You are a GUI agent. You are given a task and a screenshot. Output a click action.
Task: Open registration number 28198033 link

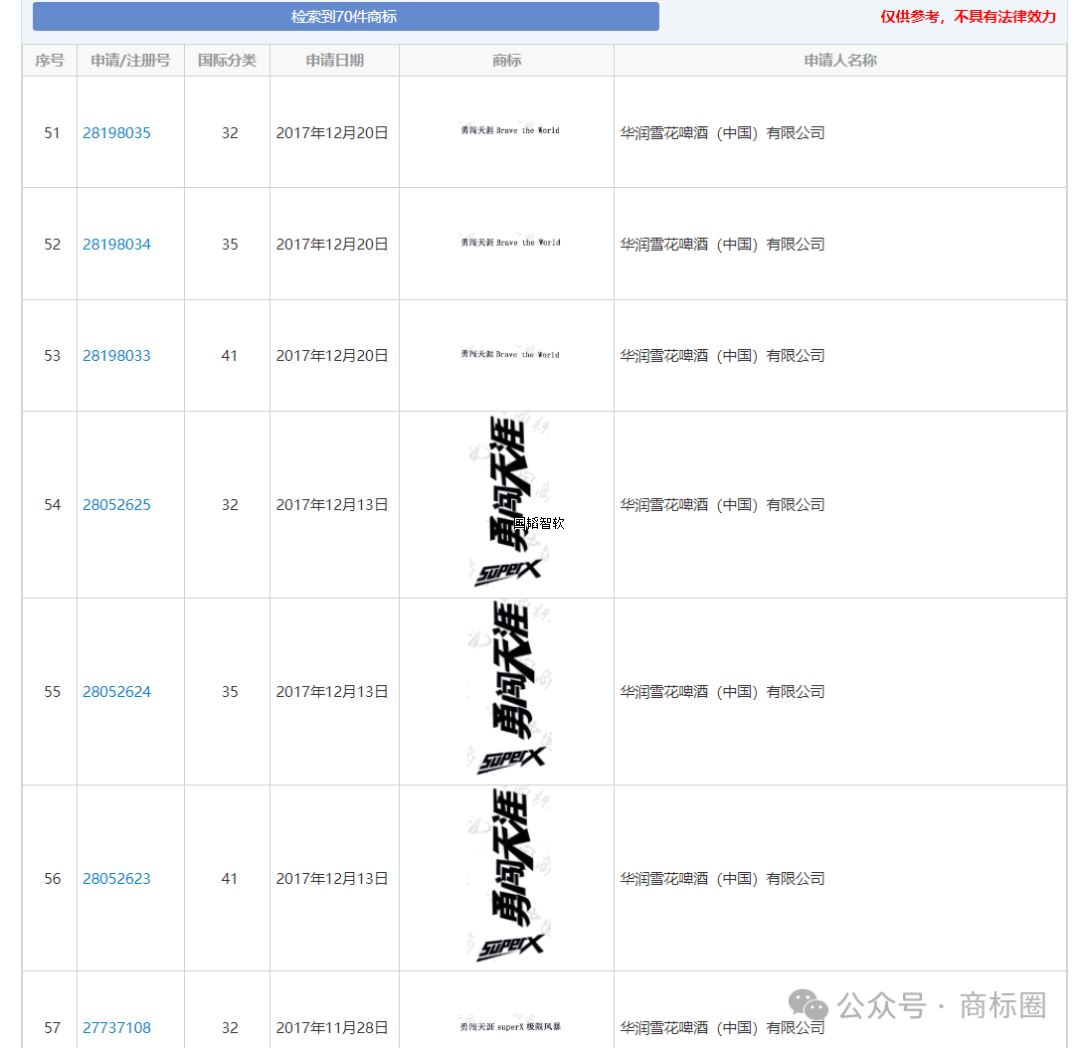point(116,356)
